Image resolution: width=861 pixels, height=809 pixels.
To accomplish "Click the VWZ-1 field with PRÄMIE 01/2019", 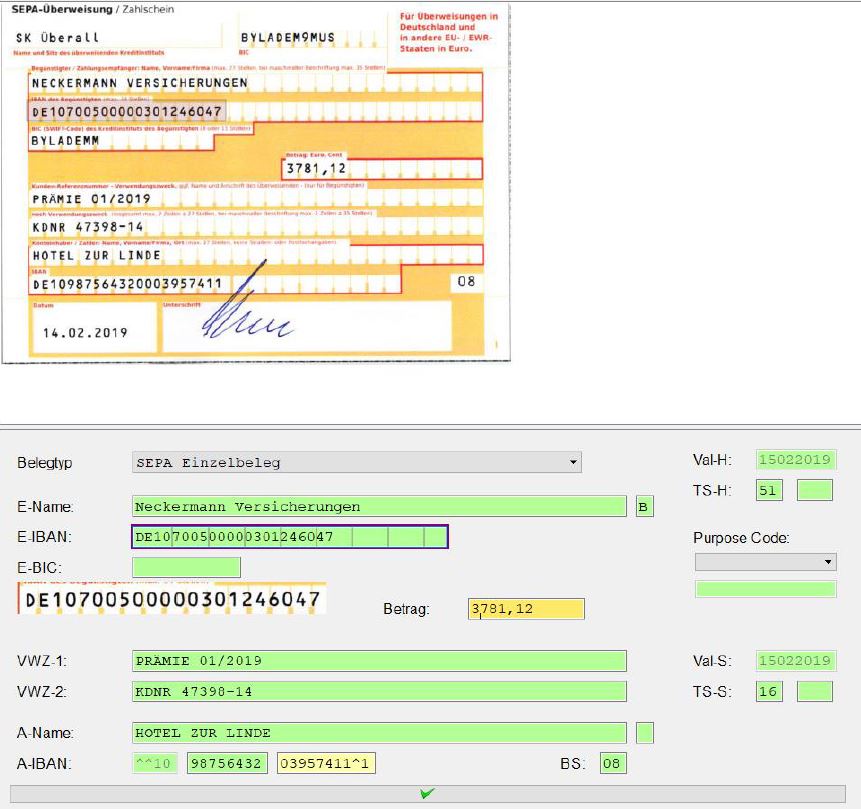I will tap(379, 661).
